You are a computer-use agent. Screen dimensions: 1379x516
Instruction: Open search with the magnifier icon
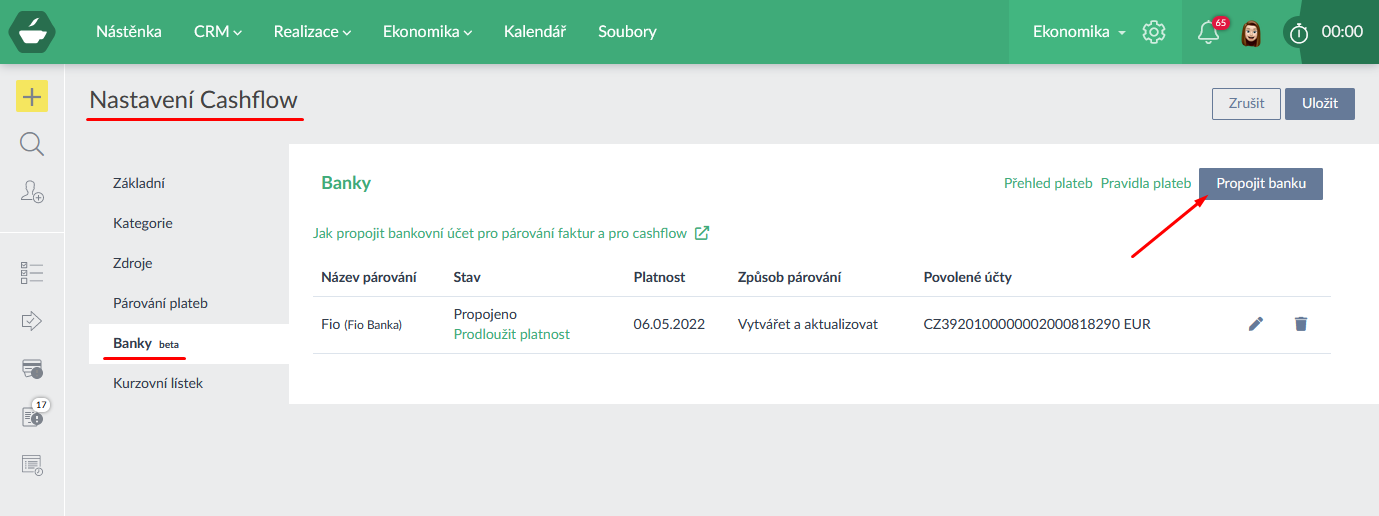[32, 145]
